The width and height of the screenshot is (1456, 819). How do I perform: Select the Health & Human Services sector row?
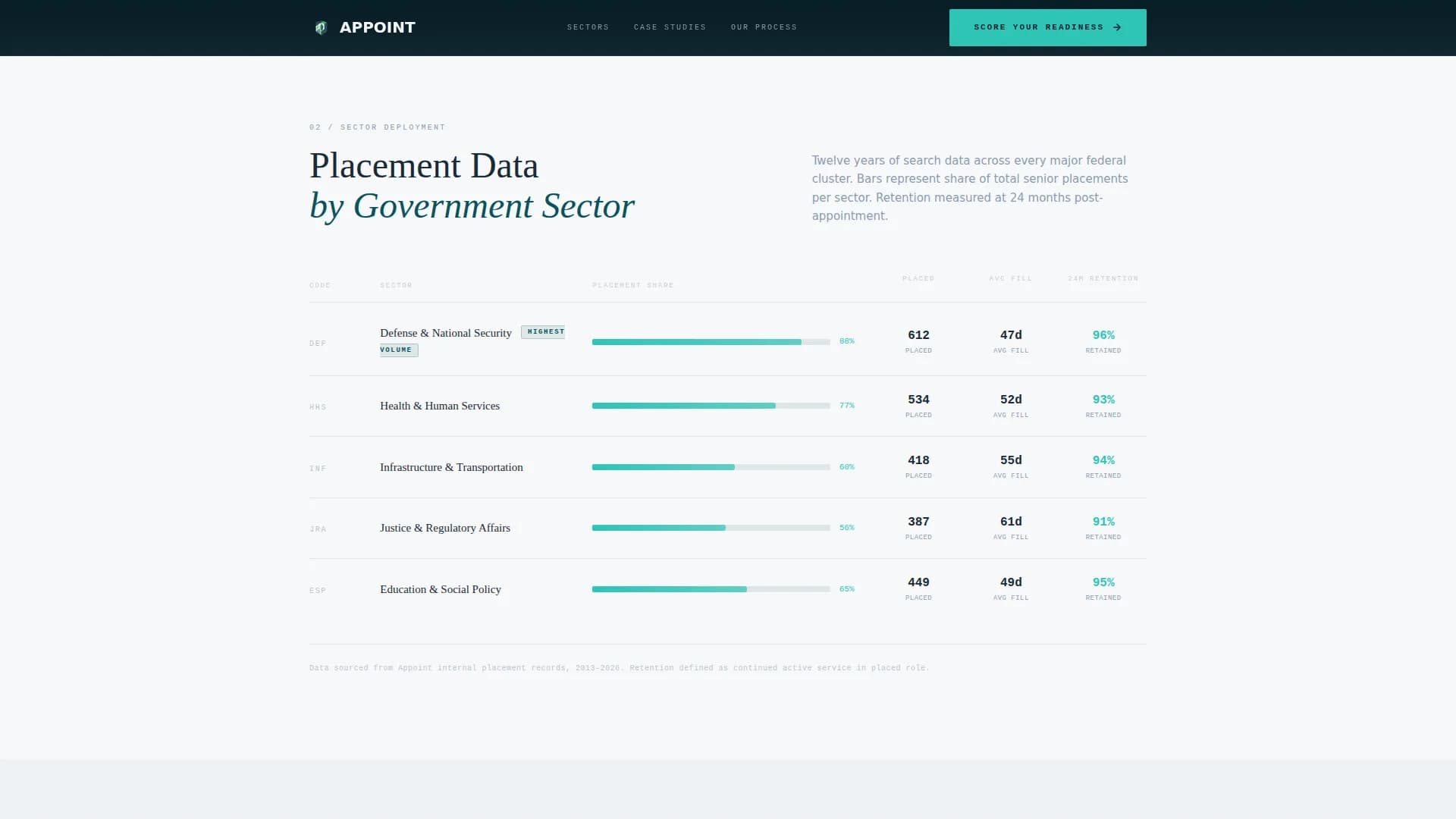(x=440, y=406)
